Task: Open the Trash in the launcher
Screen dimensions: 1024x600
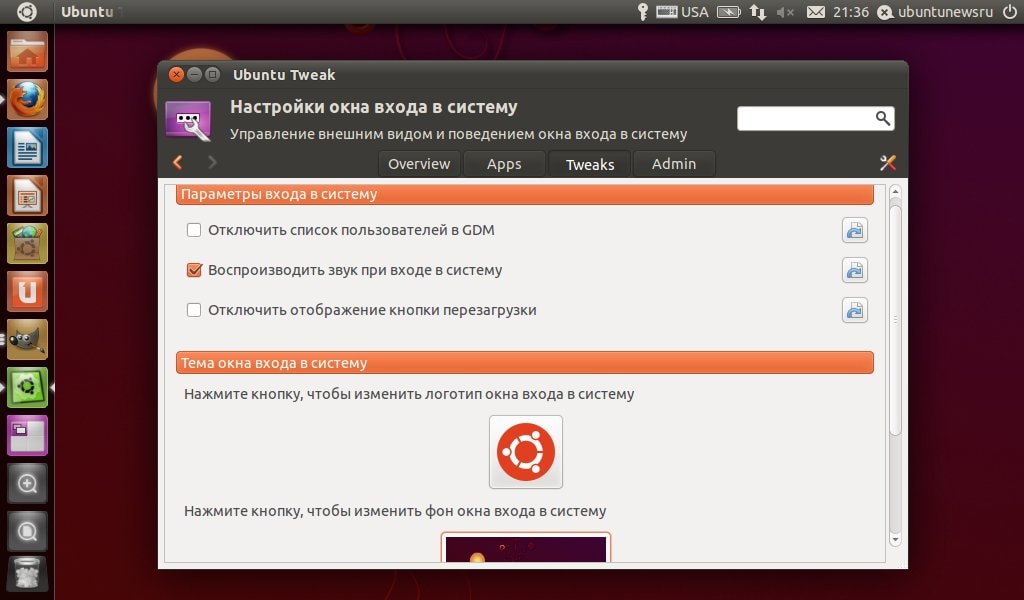Action: pyautogui.click(x=27, y=574)
